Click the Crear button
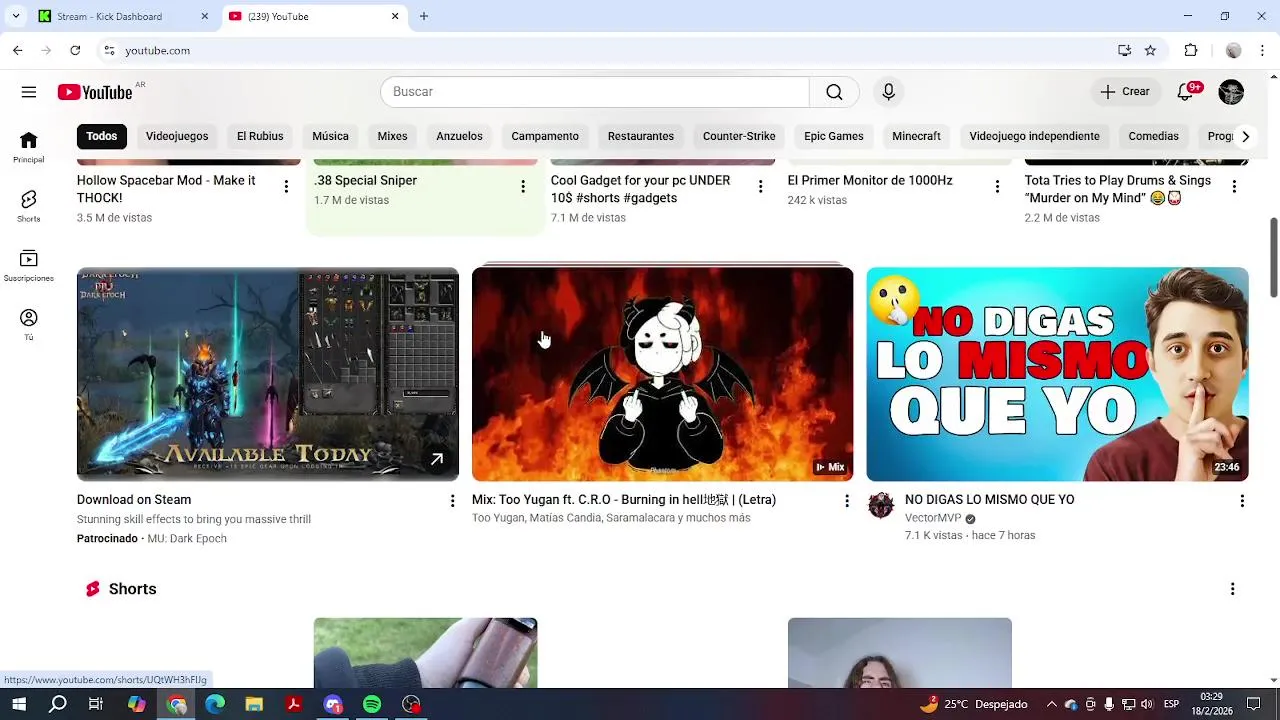The height and width of the screenshot is (720, 1280). [1125, 92]
